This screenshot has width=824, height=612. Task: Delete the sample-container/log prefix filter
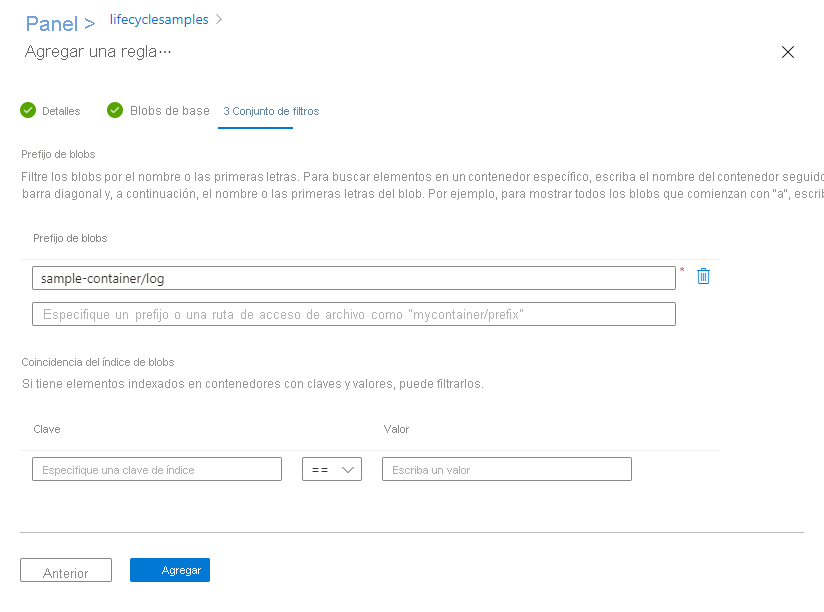click(x=703, y=277)
